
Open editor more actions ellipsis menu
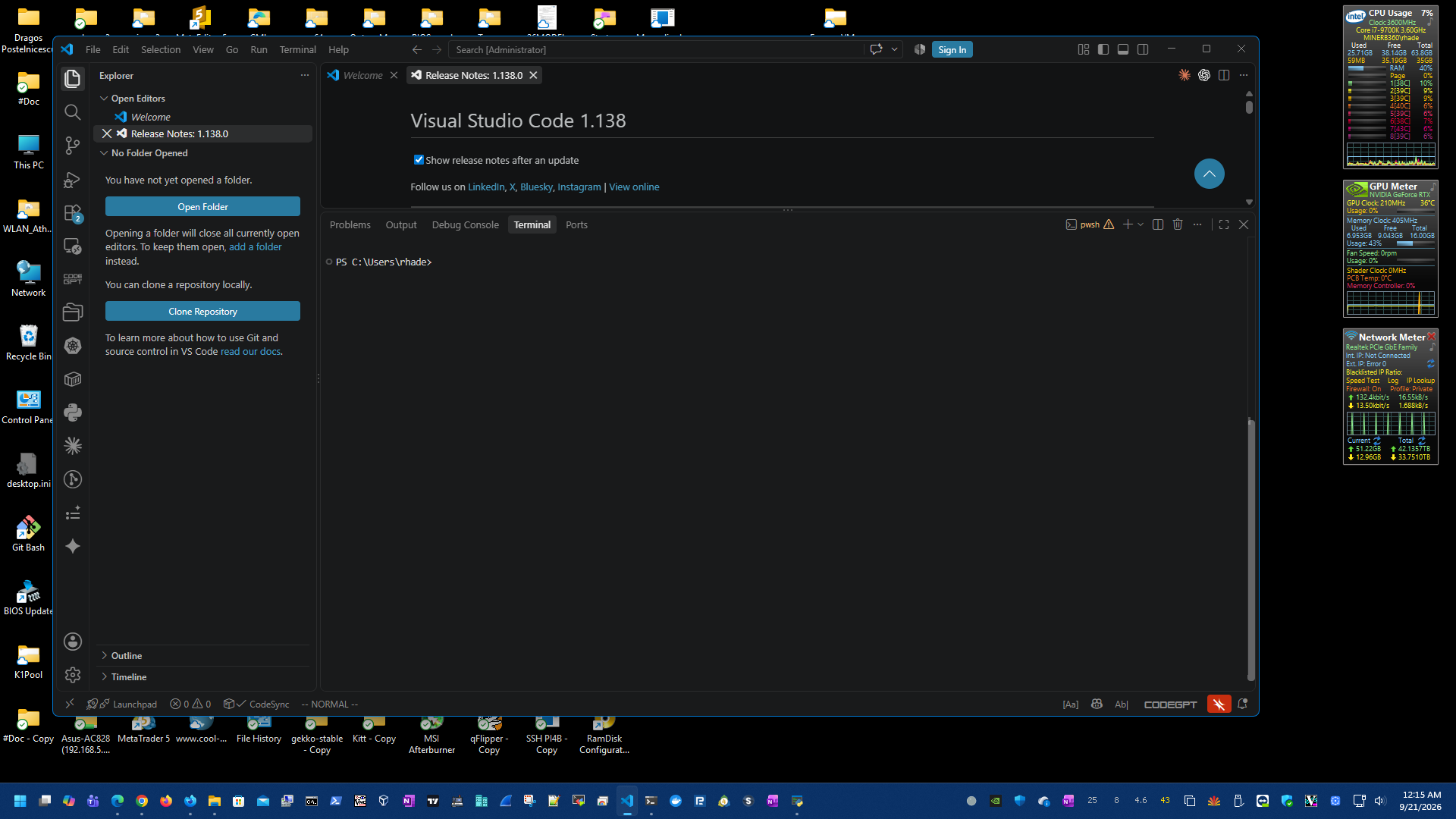[x=1243, y=75]
